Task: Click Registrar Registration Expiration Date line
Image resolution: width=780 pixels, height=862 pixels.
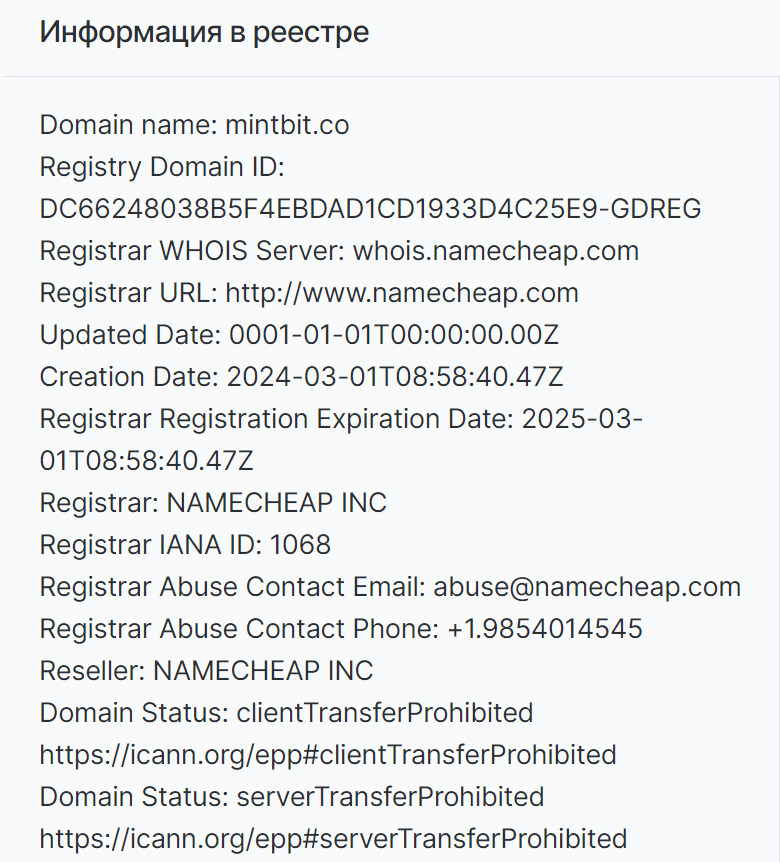Action: pos(341,419)
